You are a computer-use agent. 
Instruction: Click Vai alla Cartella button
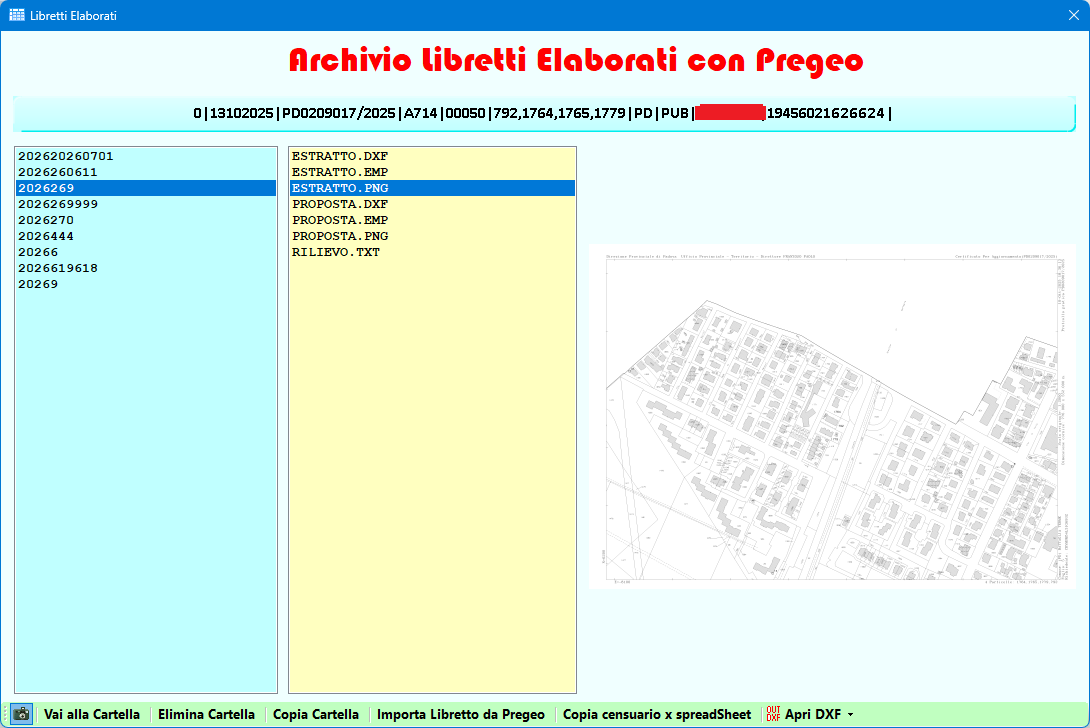point(92,714)
